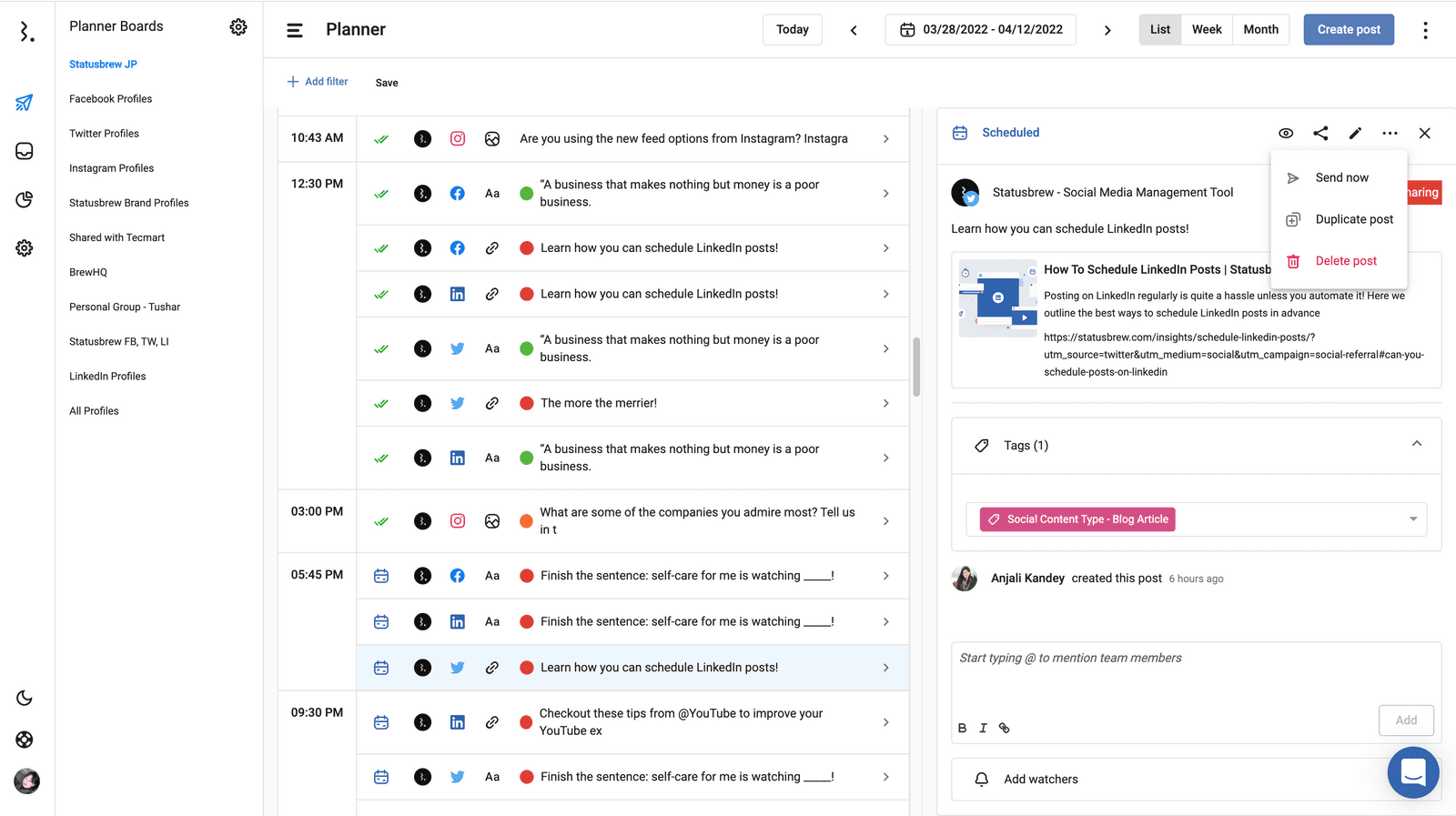Click the pencil edit post icon
1456x816 pixels.
point(1355,133)
